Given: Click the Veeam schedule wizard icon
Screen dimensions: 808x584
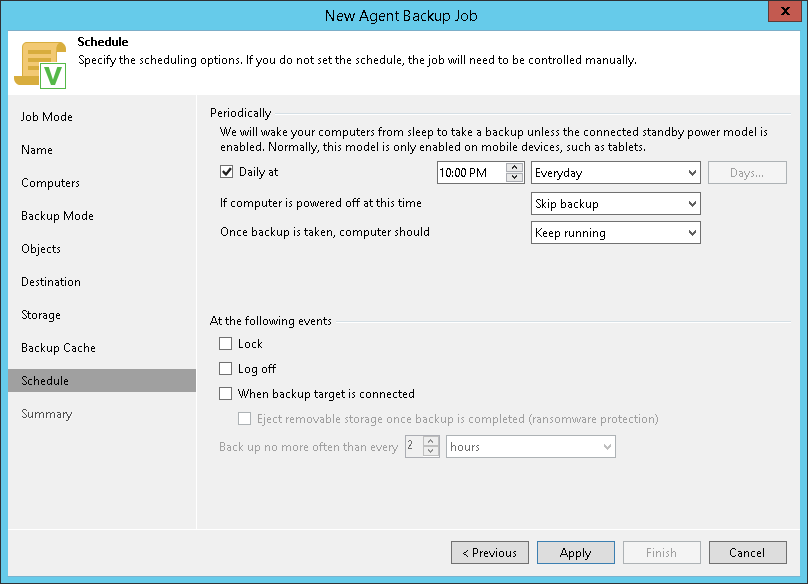Looking at the screenshot, I should click(40, 64).
